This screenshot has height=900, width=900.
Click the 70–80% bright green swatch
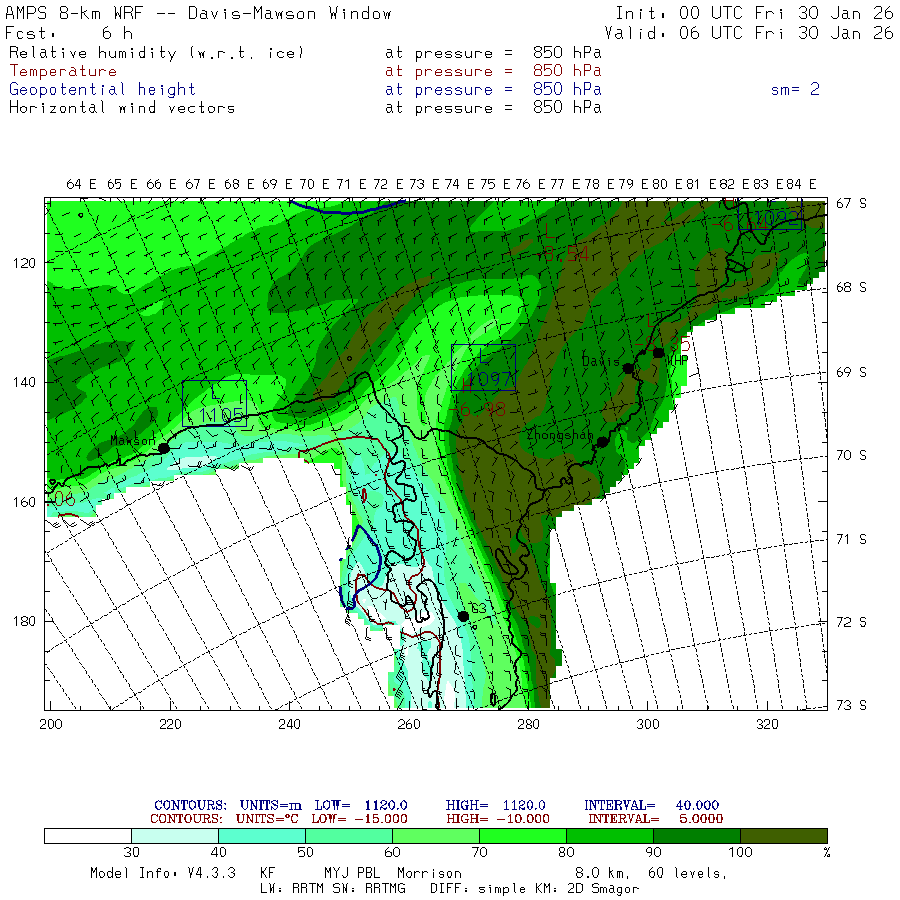tap(523, 836)
